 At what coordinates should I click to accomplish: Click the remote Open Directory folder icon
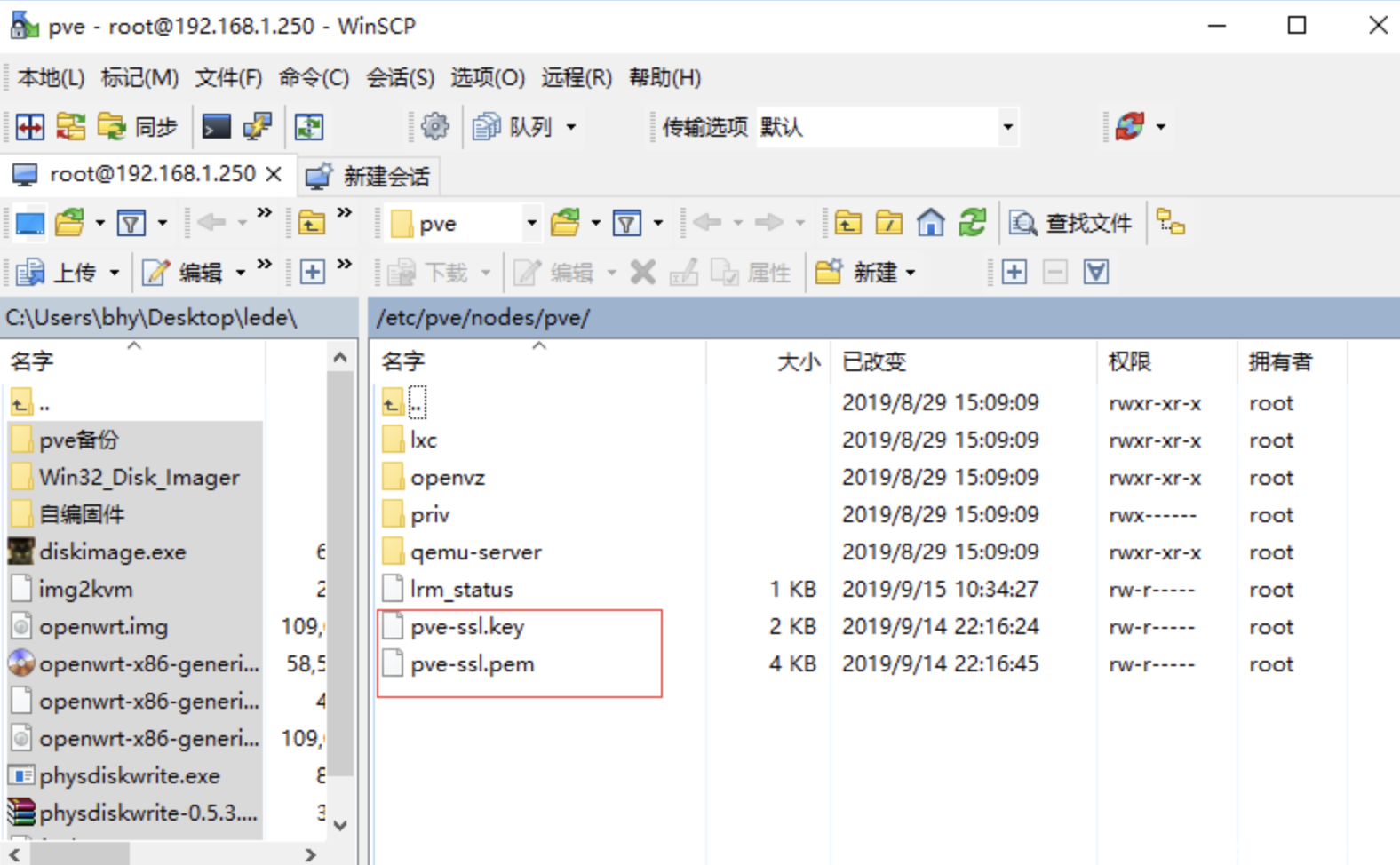coord(566,223)
